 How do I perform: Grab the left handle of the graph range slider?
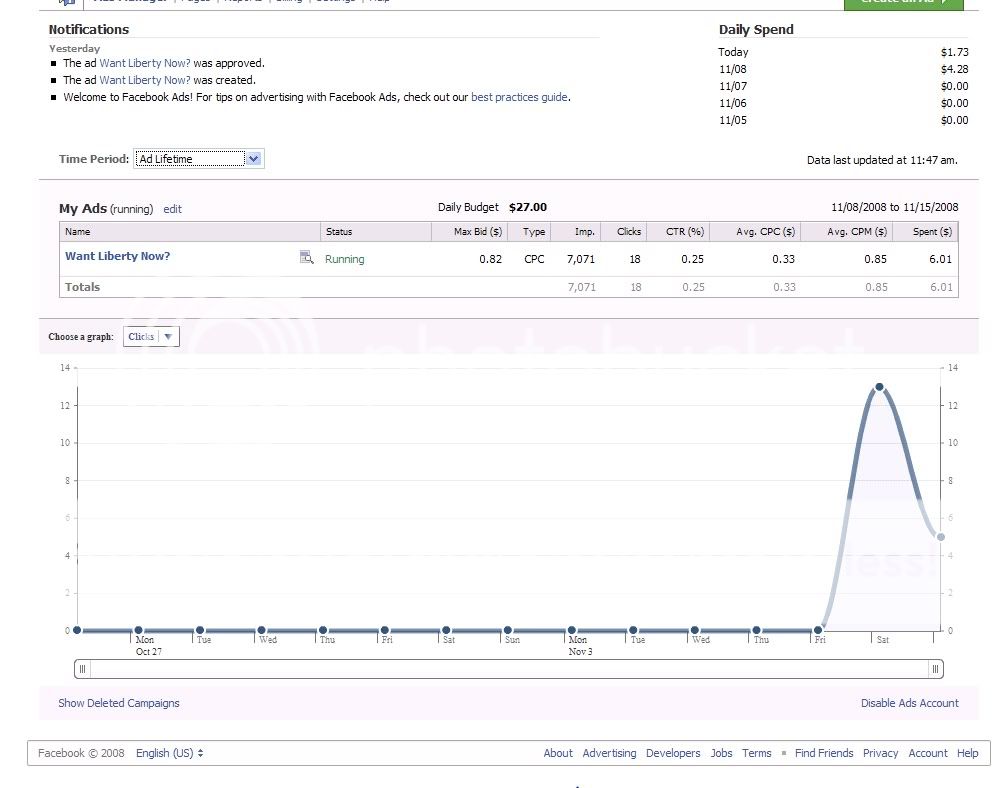82,669
